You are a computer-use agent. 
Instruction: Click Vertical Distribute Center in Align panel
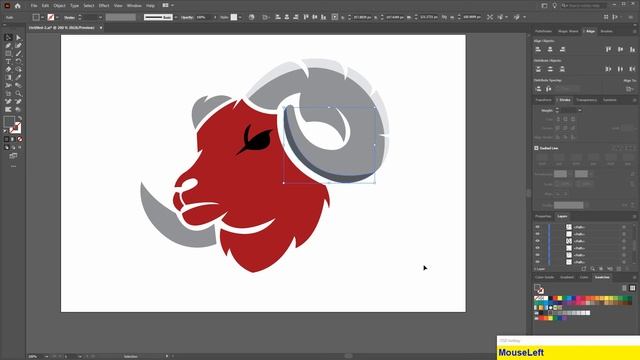(x=550, y=69)
